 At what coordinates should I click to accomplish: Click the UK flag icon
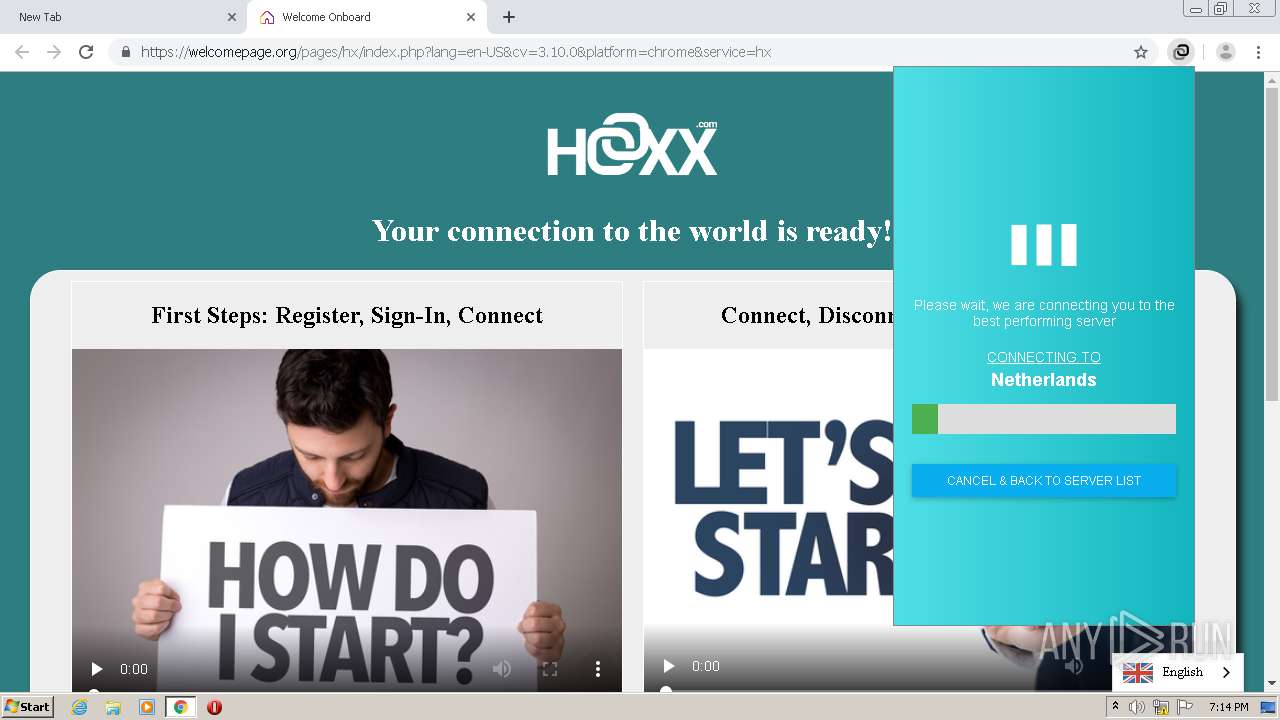(1137, 673)
